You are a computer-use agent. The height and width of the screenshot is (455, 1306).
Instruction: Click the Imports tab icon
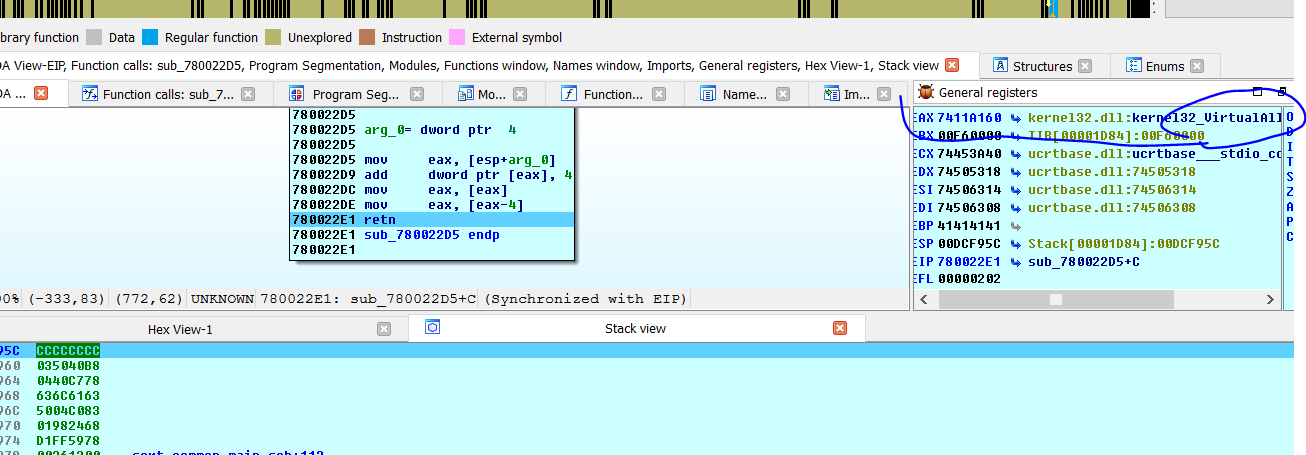click(831, 94)
